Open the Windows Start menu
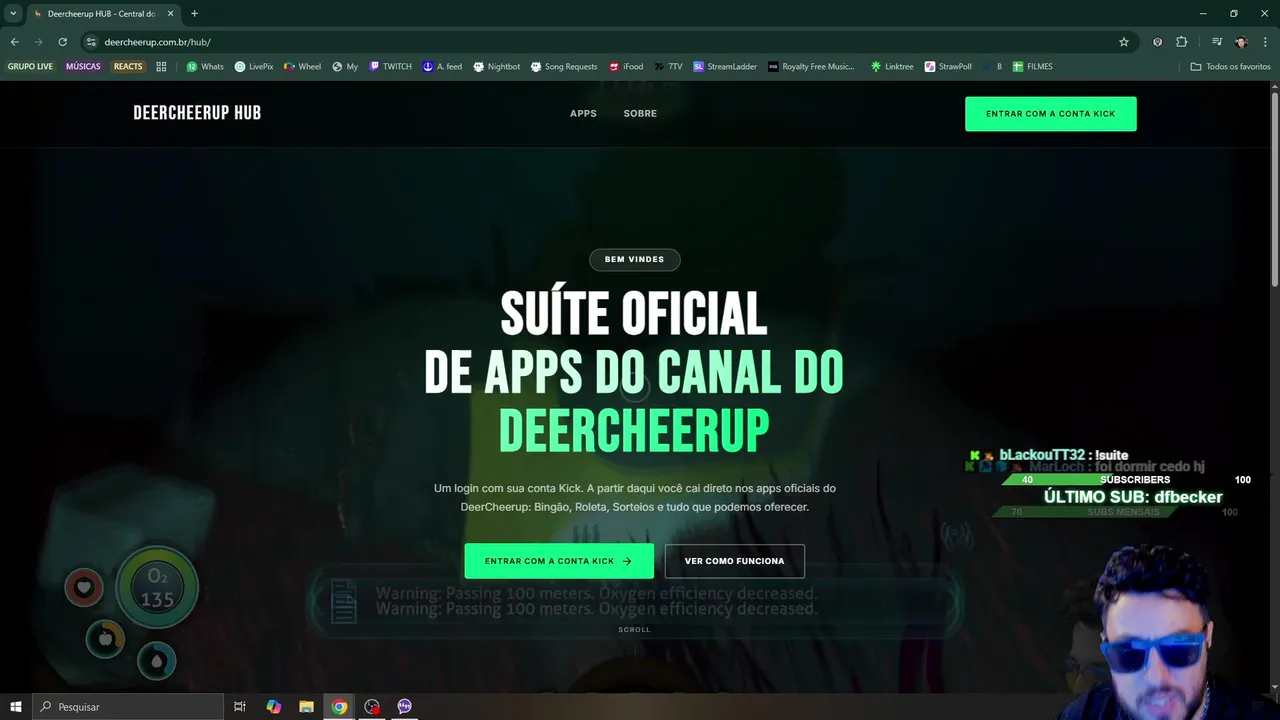 [16, 707]
